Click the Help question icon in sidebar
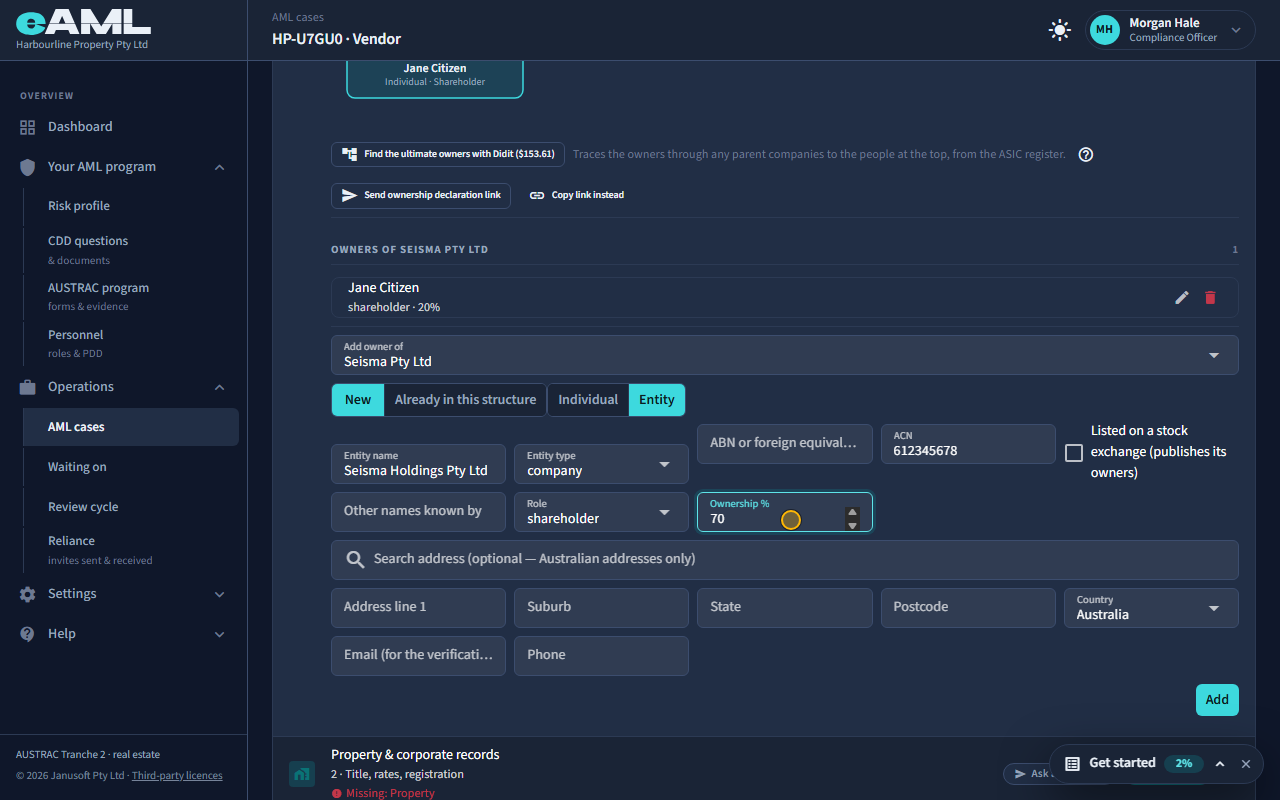The image size is (1280, 800). pyautogui.click(x=28, y=634)
